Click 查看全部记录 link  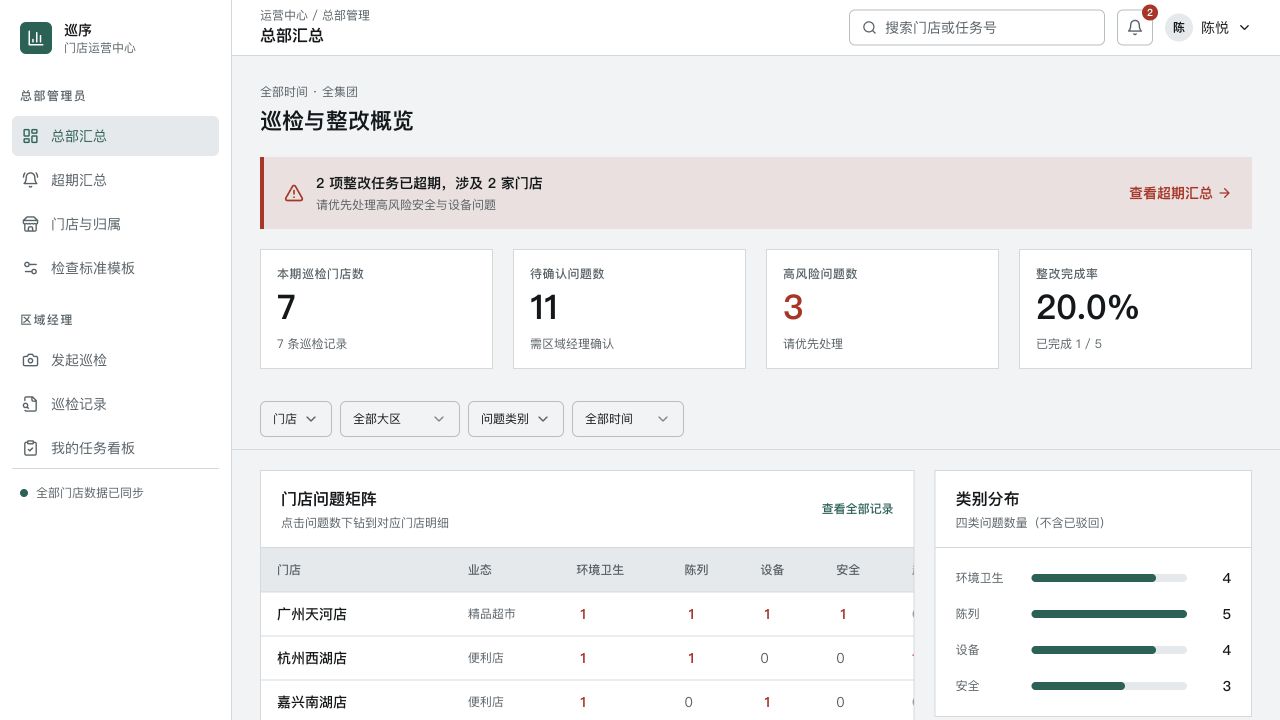coord(857,509)
